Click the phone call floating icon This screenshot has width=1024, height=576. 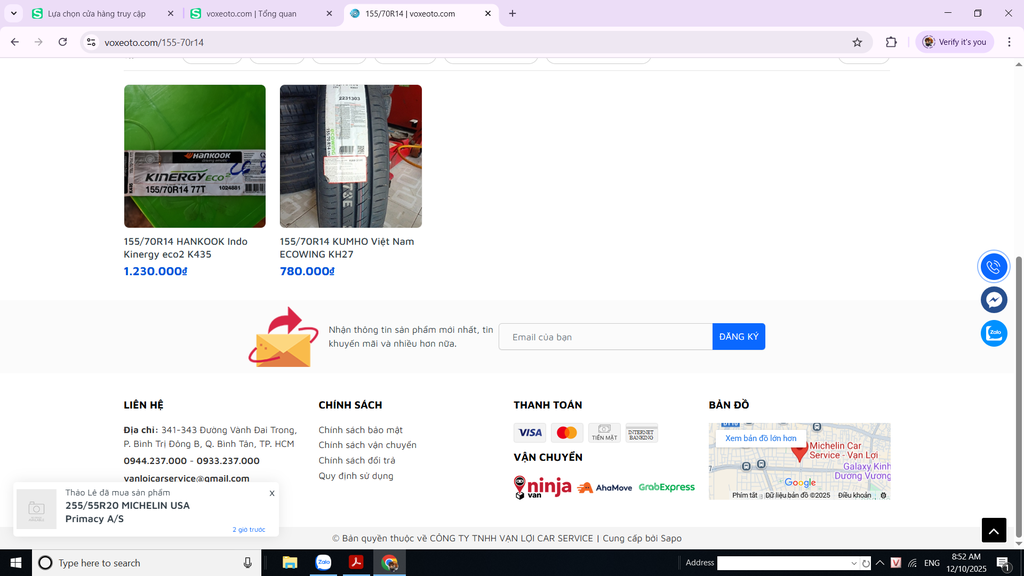click(x=993, y=266)
